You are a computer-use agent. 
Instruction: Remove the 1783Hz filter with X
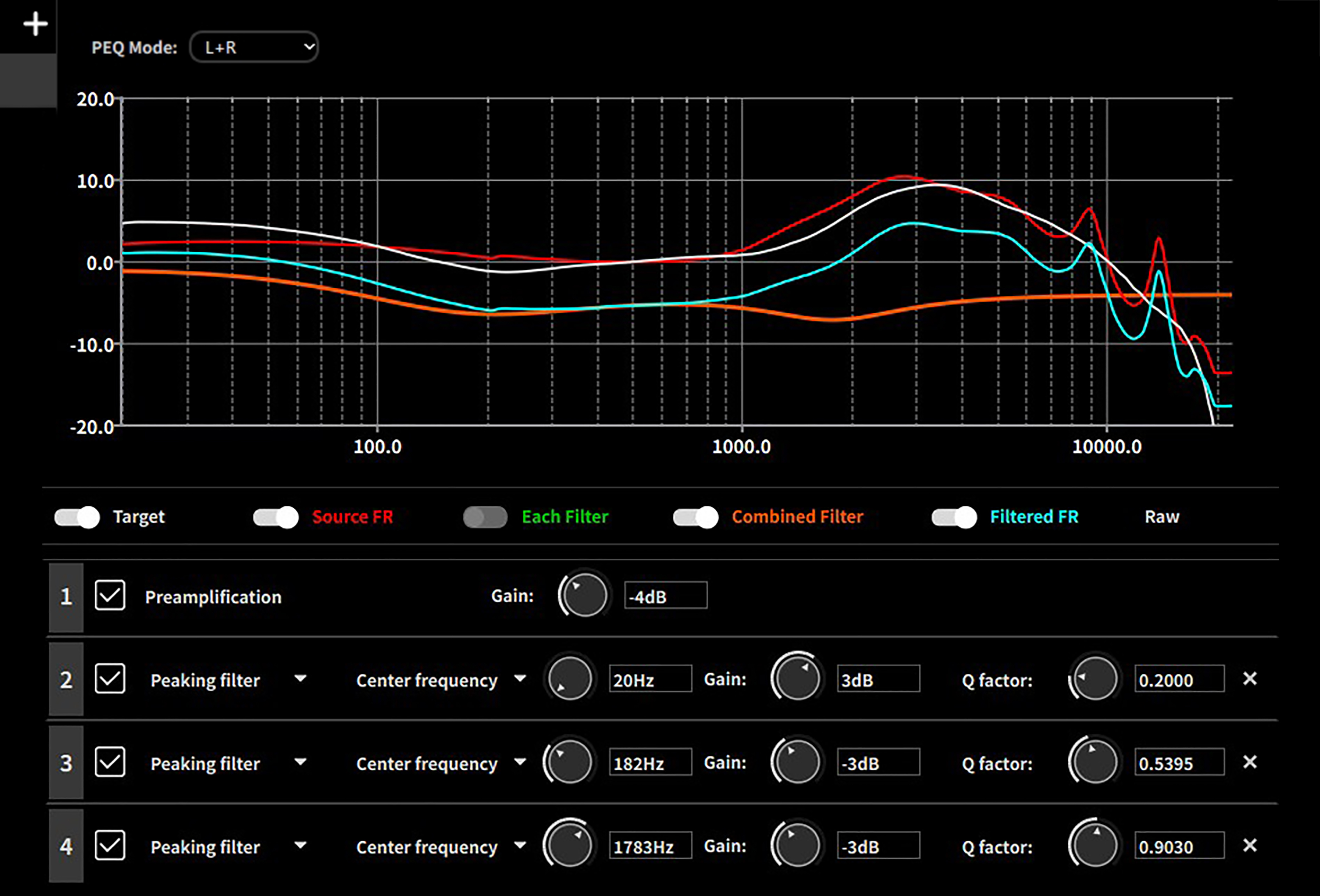[1250, 845]
